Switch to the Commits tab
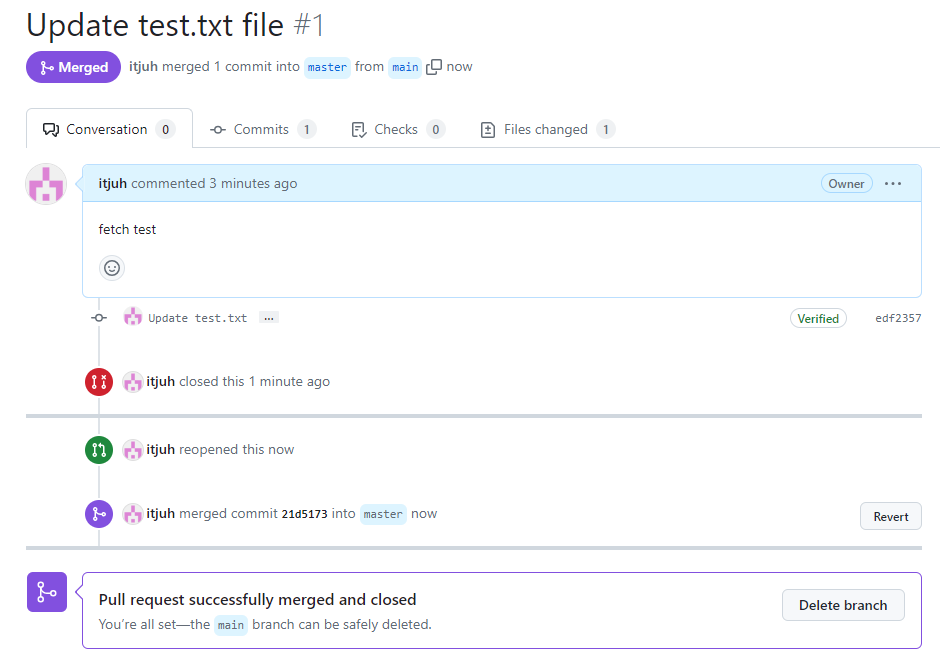 pyautogui.click(x=263, y=130)
